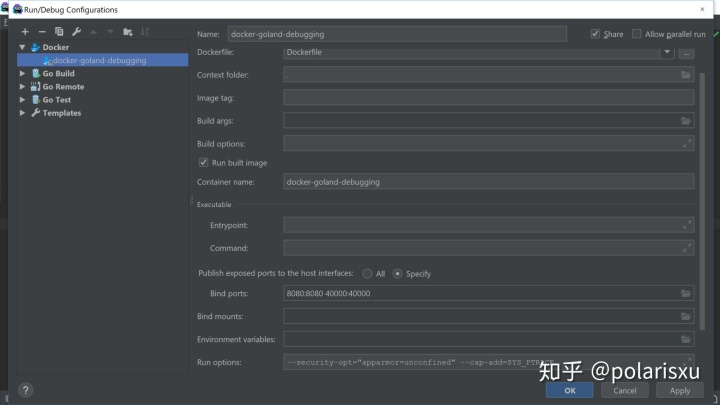This screenshot has width=720, height=405.
Task: Move configuration down arrow
Action: 110,32
